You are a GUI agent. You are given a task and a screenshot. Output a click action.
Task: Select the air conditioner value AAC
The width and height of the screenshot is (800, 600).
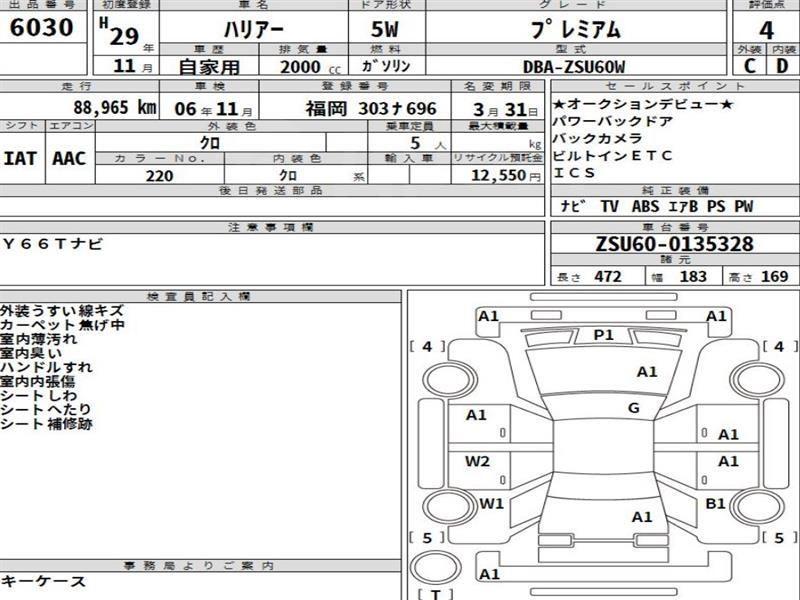(x=69, y=158)
